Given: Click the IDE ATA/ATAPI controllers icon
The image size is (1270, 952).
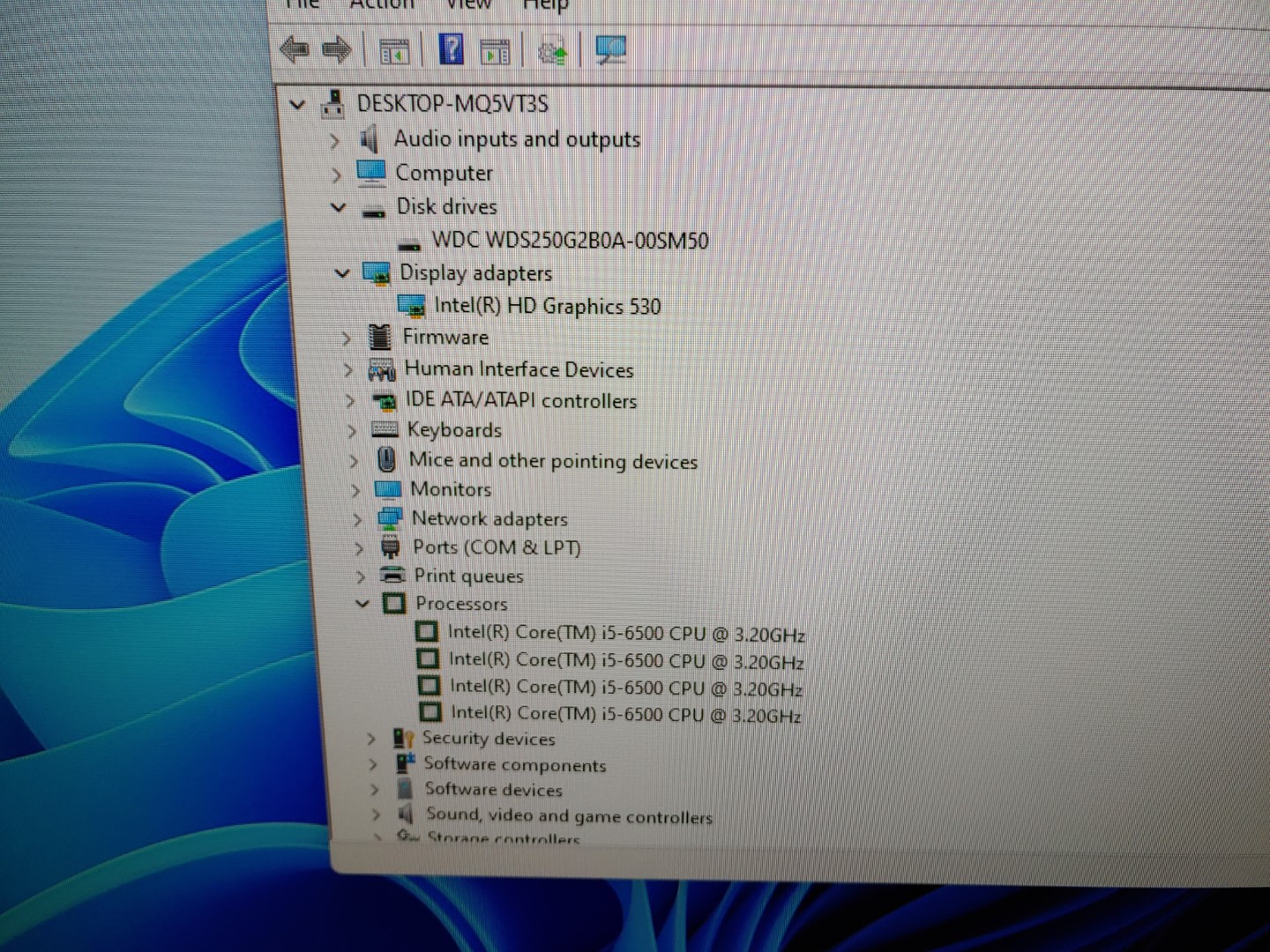Looking at the screenshot, I should (385, 401).
